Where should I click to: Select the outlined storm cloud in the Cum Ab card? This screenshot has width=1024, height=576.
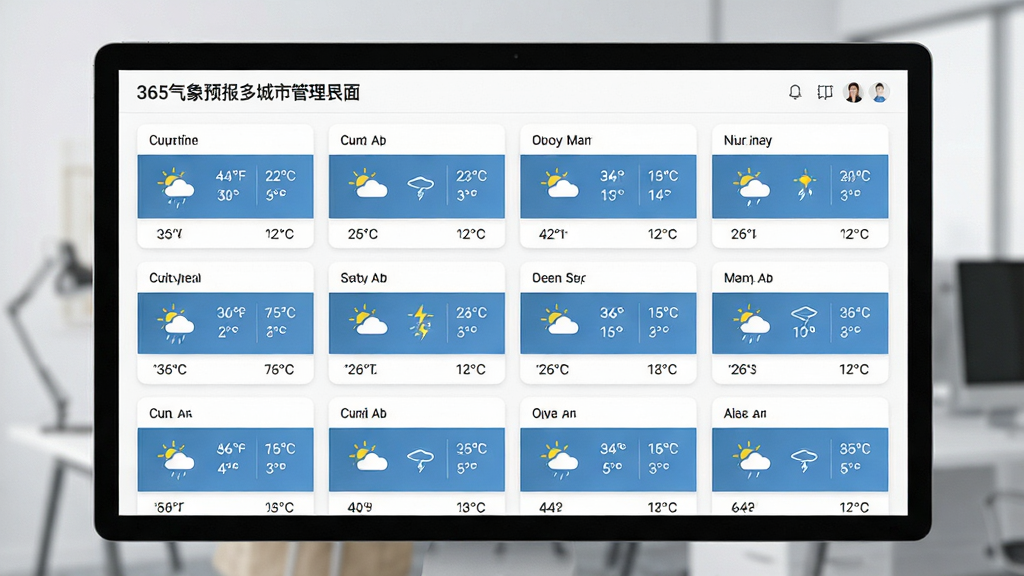(x=421, y=187)
